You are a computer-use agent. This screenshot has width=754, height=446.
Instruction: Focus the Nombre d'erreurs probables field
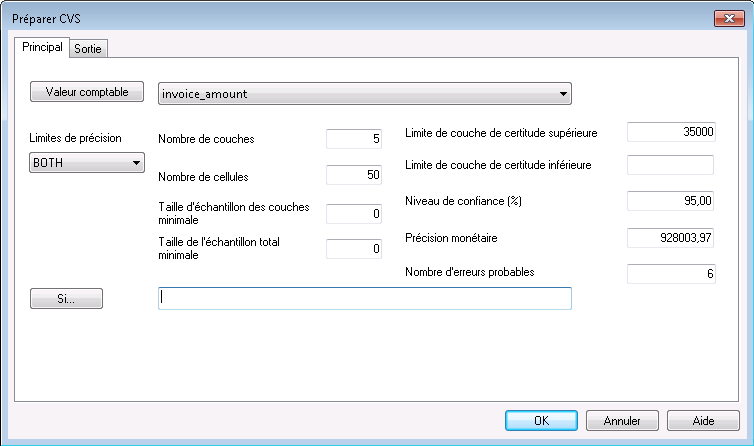(670, 274)
